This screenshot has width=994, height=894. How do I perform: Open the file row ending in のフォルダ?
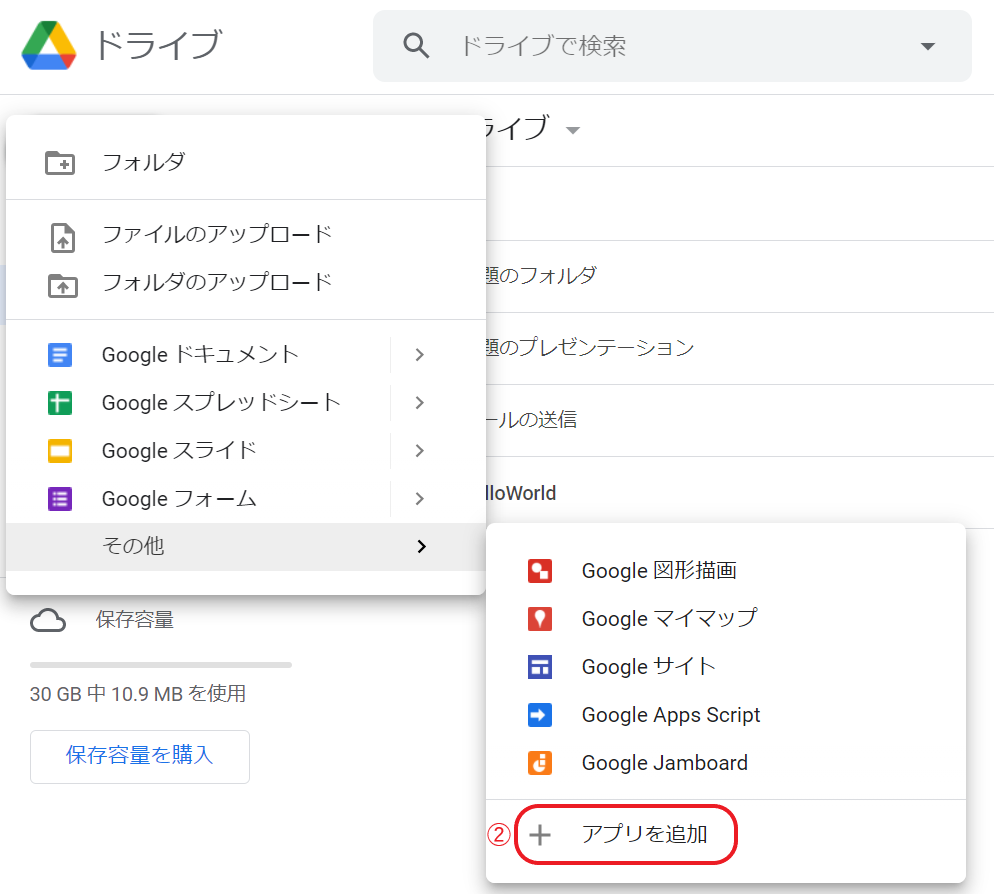click(740, 276)
